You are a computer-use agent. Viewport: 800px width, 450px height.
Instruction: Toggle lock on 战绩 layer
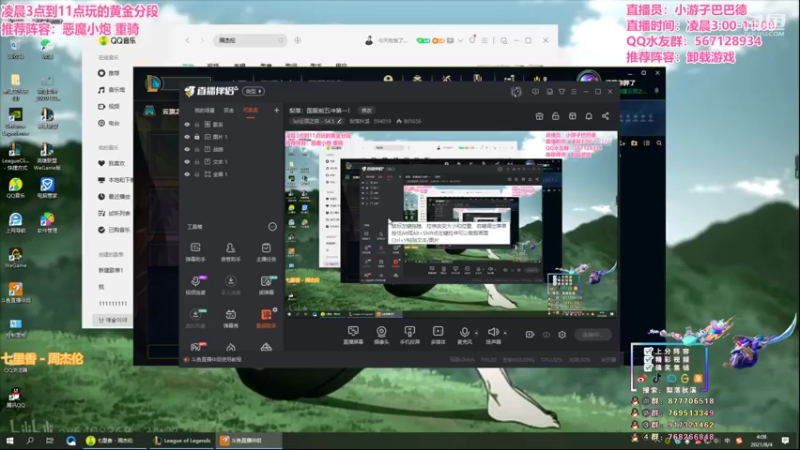click(x=197, y=149)
